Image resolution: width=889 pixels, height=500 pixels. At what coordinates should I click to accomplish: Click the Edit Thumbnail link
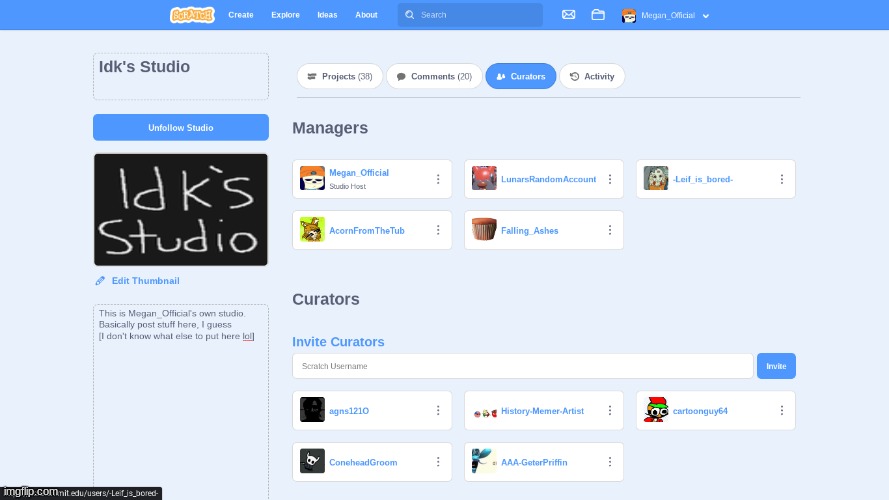point(145,281)
